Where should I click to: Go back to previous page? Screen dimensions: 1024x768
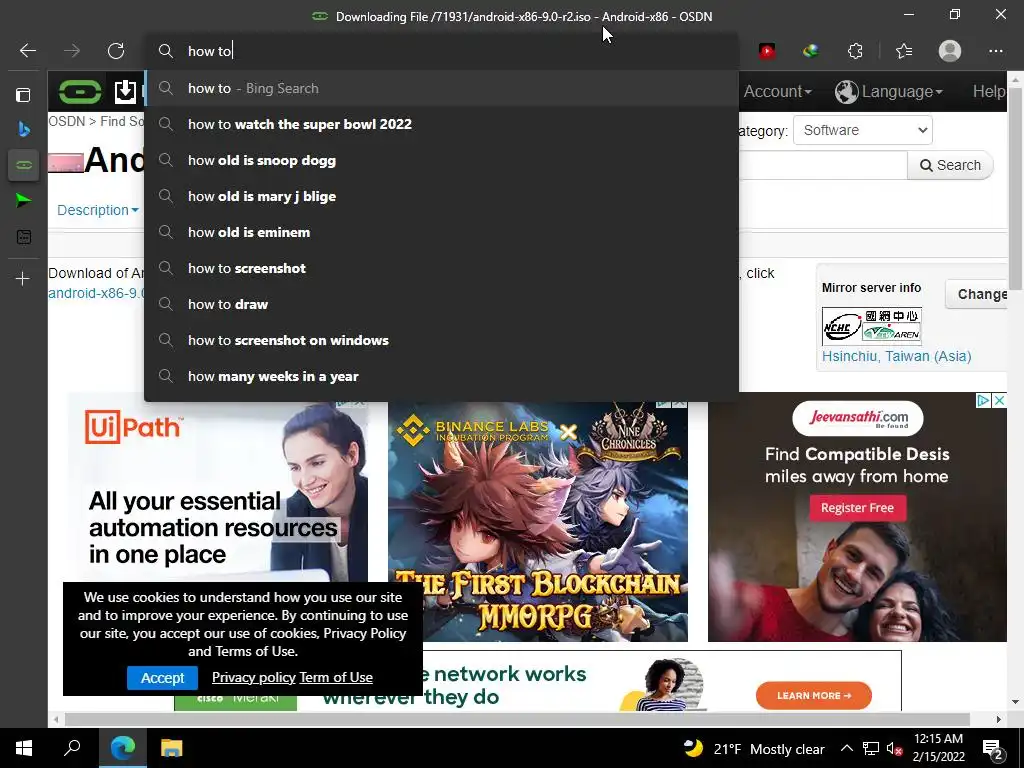(x=27, y=51)
